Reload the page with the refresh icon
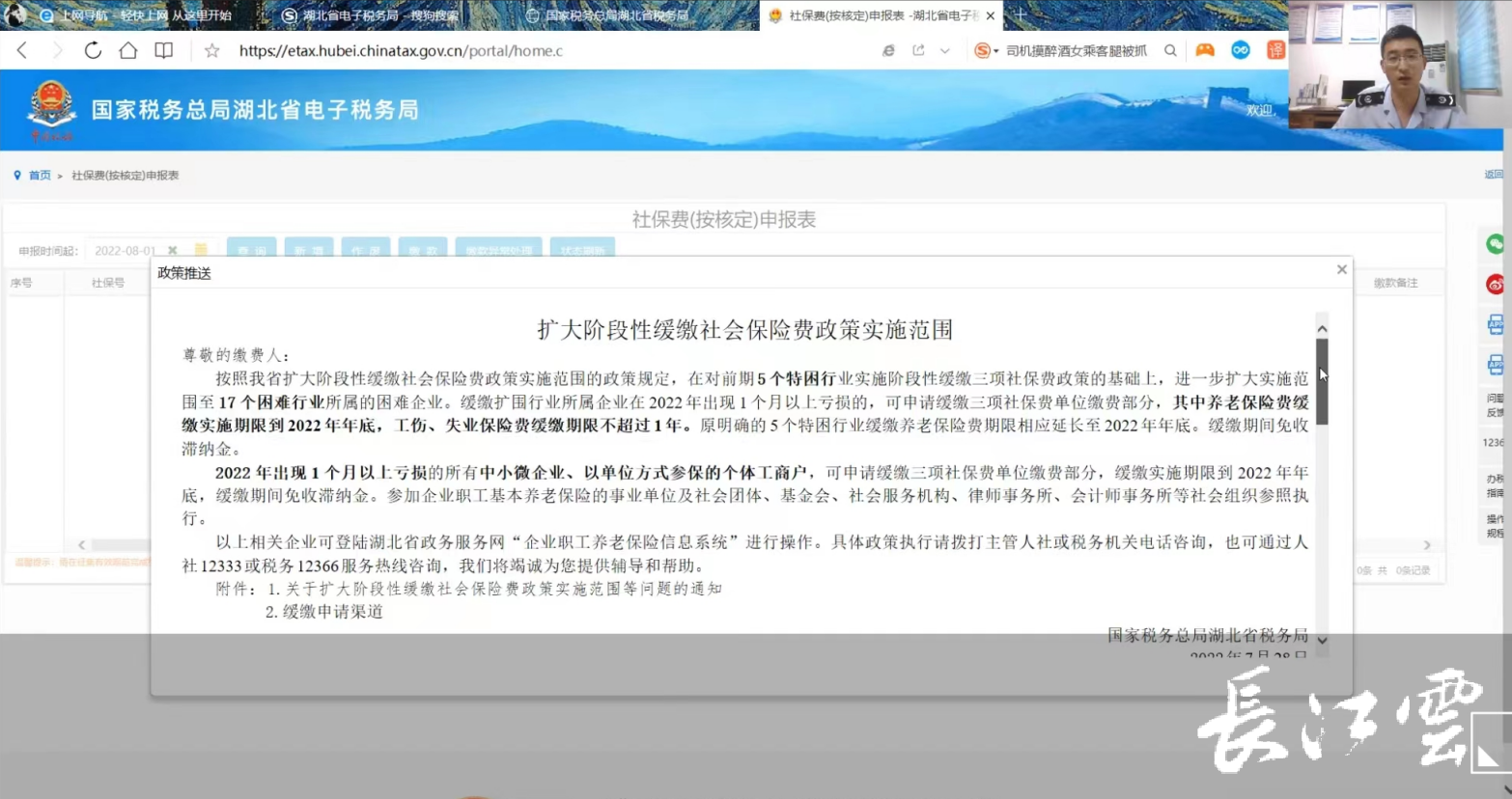Image resolution: width=1512 pixels, height=799 pixels. (93, 50)
